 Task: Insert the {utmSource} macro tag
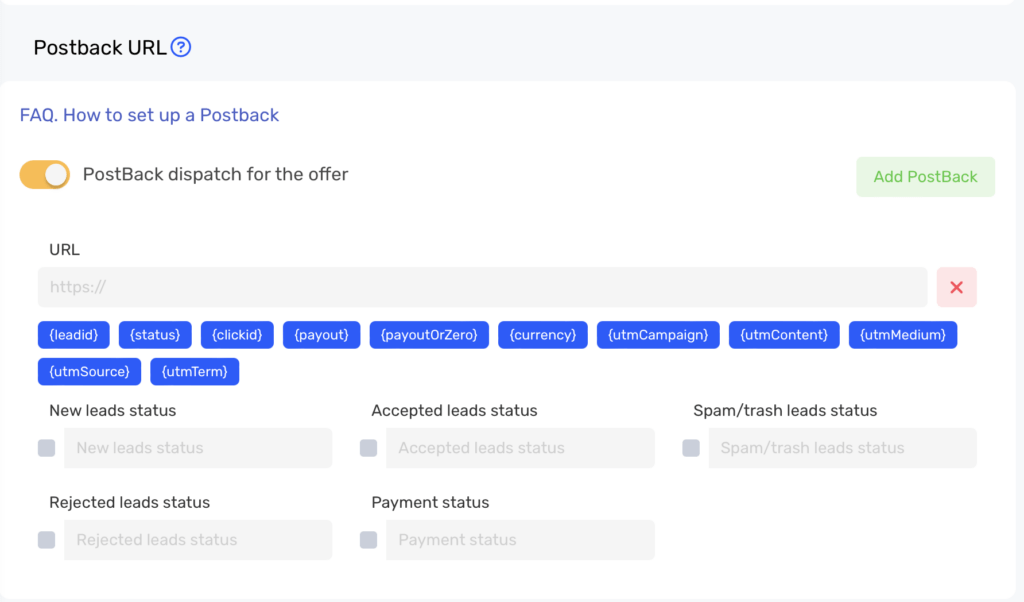pos(90,372)
